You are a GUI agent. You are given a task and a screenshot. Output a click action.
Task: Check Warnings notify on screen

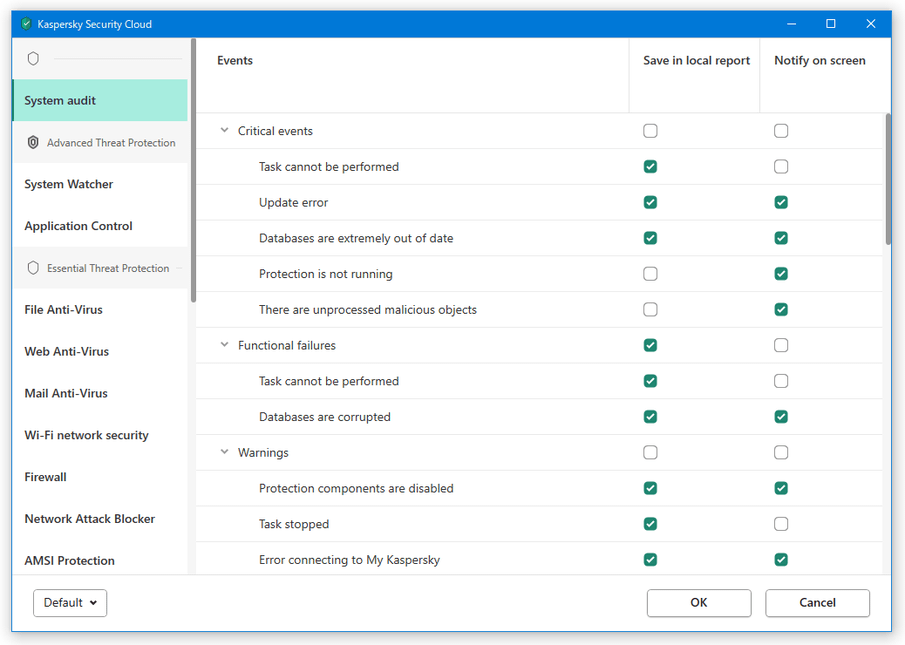coord(781,453)
